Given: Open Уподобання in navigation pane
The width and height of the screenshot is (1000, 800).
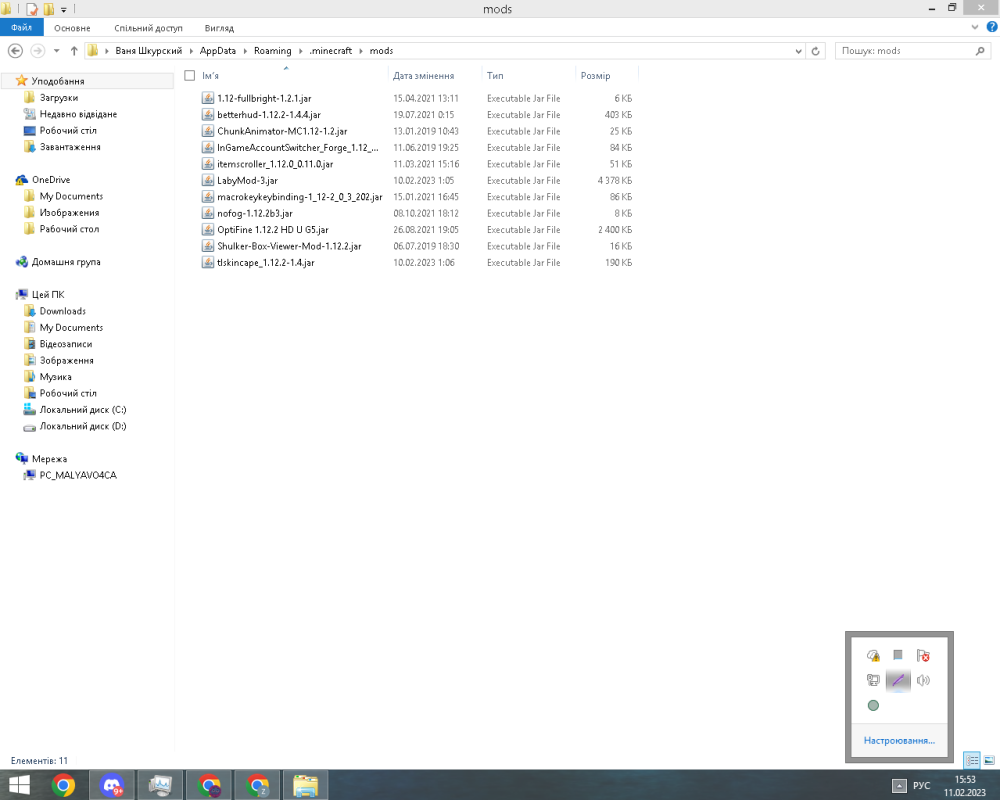Looking at the screenshot, I should coord(57,81).
